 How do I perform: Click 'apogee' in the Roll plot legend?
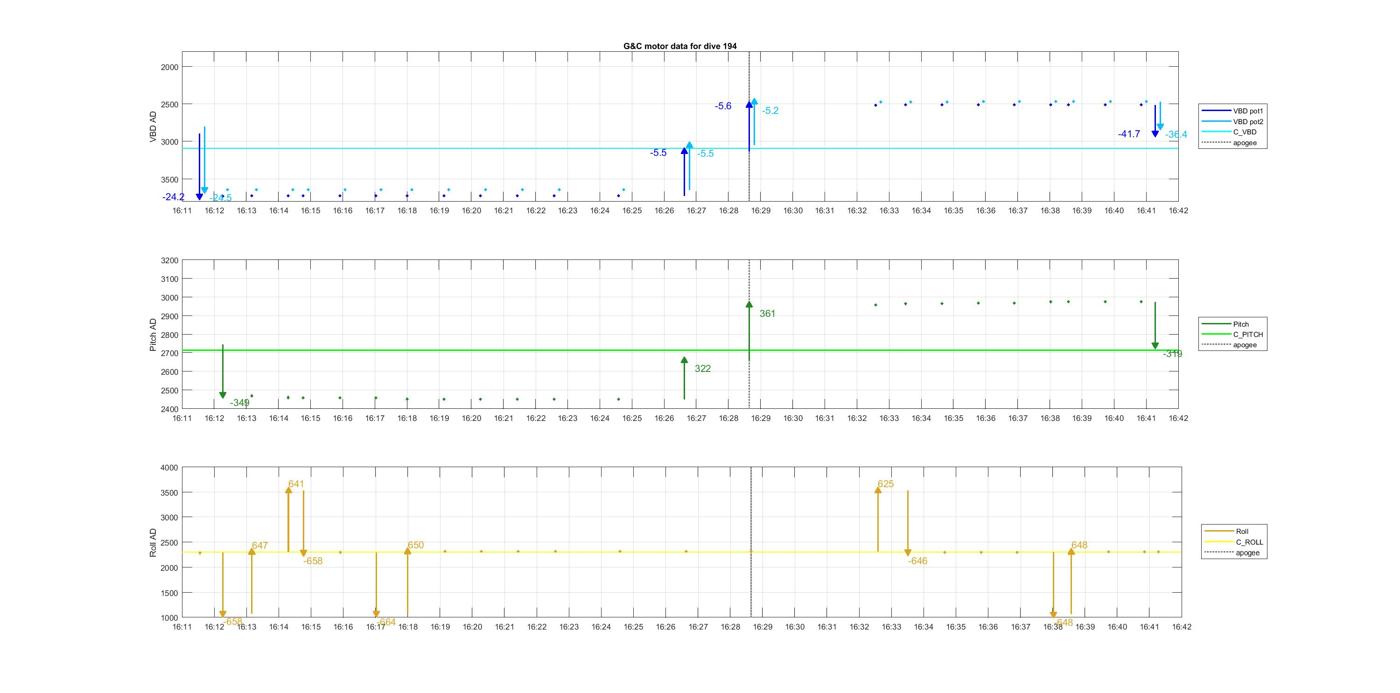[1234, 552]
